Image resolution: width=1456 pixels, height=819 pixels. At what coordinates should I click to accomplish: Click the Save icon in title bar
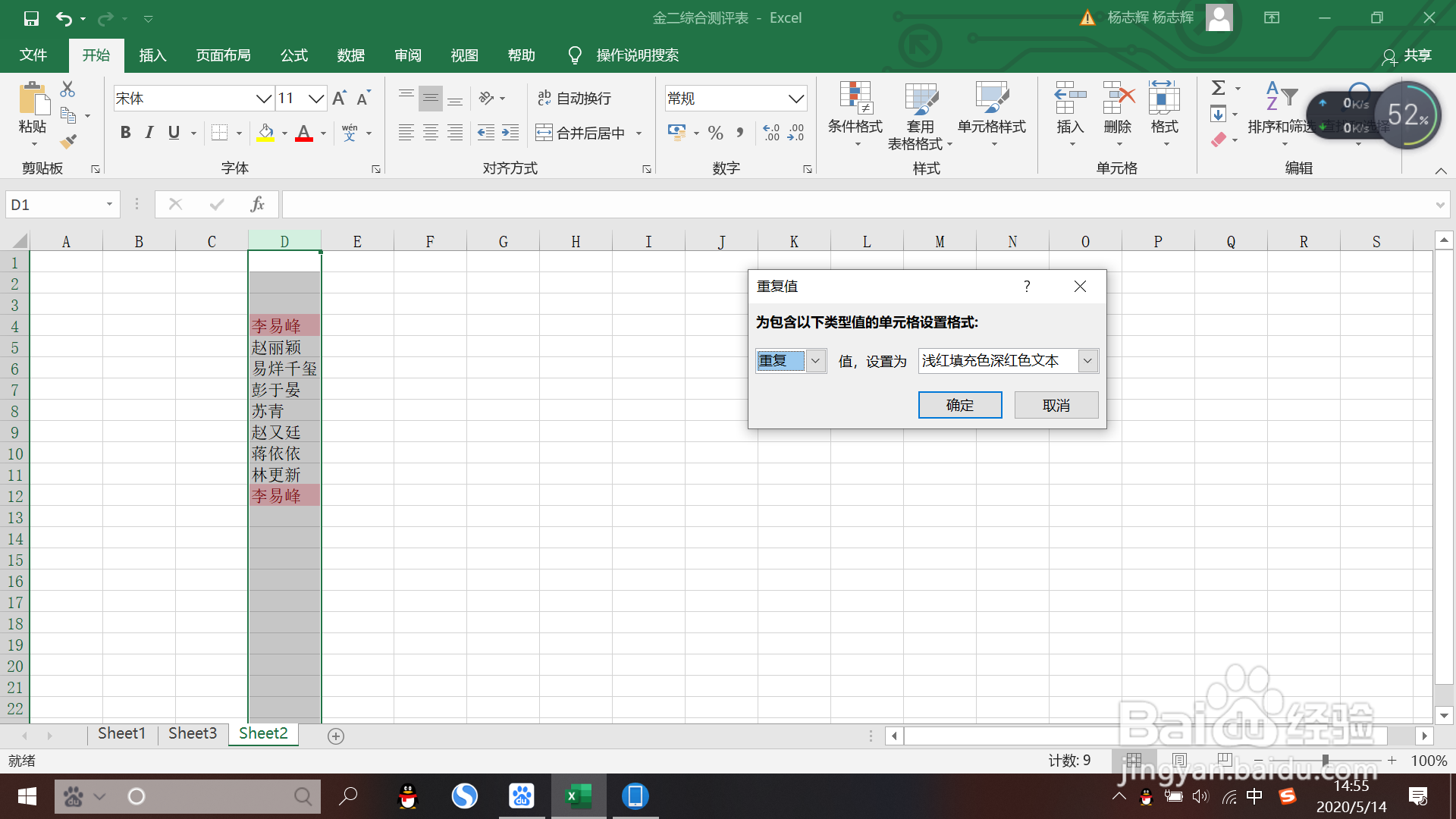31,18
